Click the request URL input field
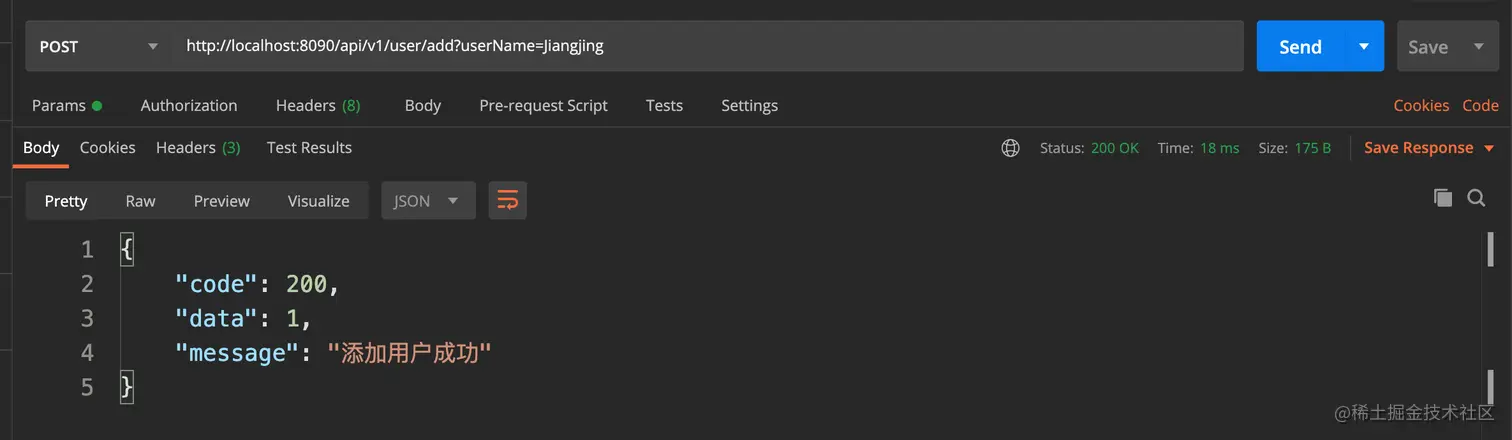 [700, 46]
